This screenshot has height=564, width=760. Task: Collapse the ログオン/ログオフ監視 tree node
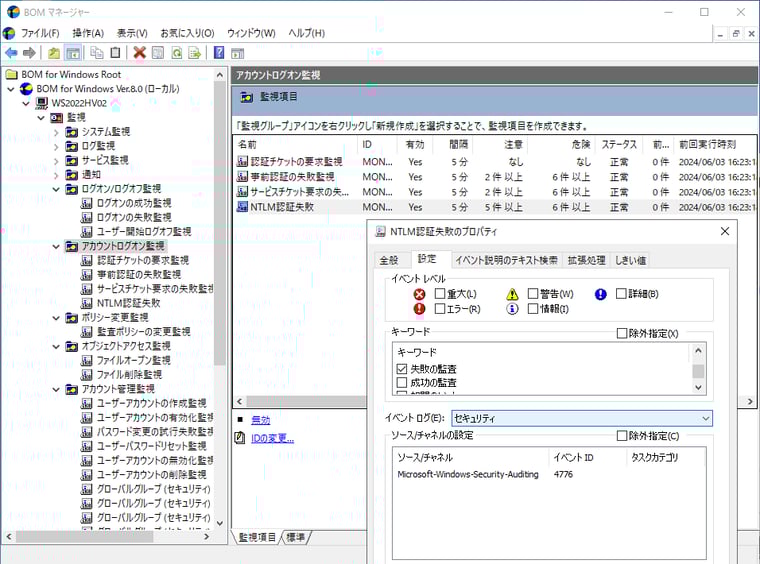point(56,189)
